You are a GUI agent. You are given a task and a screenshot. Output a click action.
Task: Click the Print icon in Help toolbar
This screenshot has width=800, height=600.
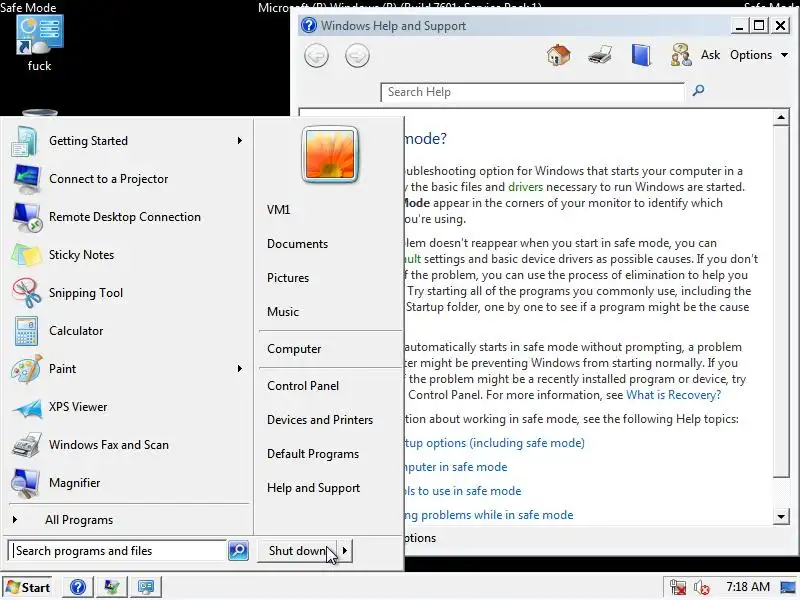coord(600,55)
